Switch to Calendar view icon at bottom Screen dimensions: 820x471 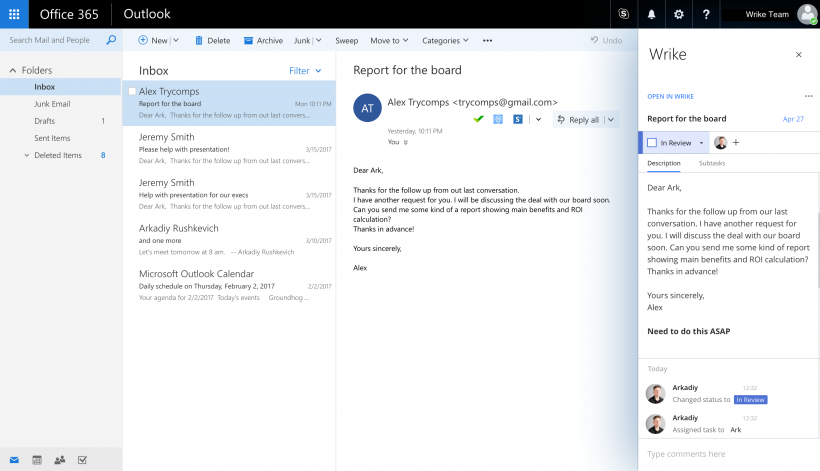pos(37,460)
